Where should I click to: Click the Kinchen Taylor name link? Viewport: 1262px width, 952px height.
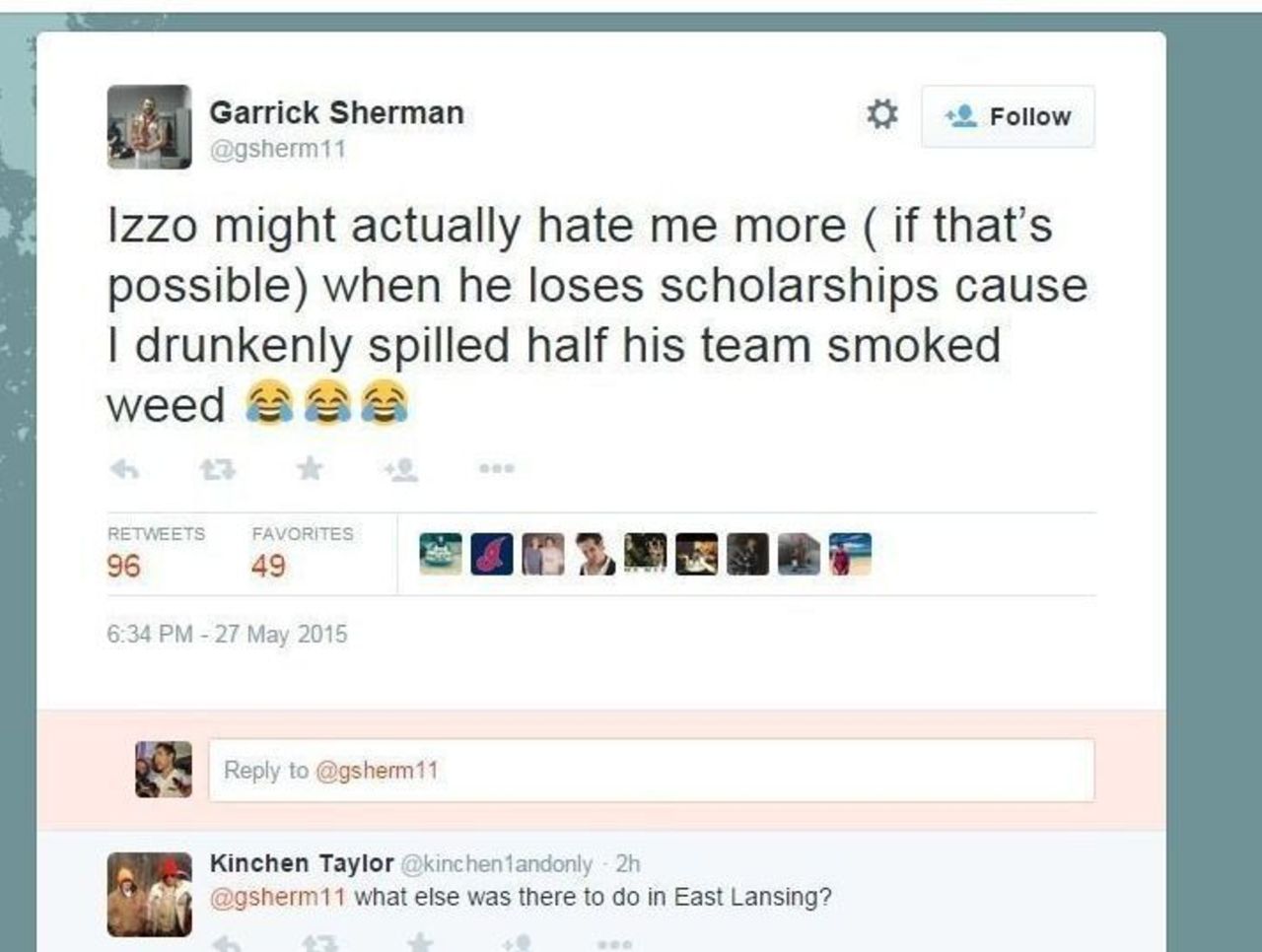301,863
